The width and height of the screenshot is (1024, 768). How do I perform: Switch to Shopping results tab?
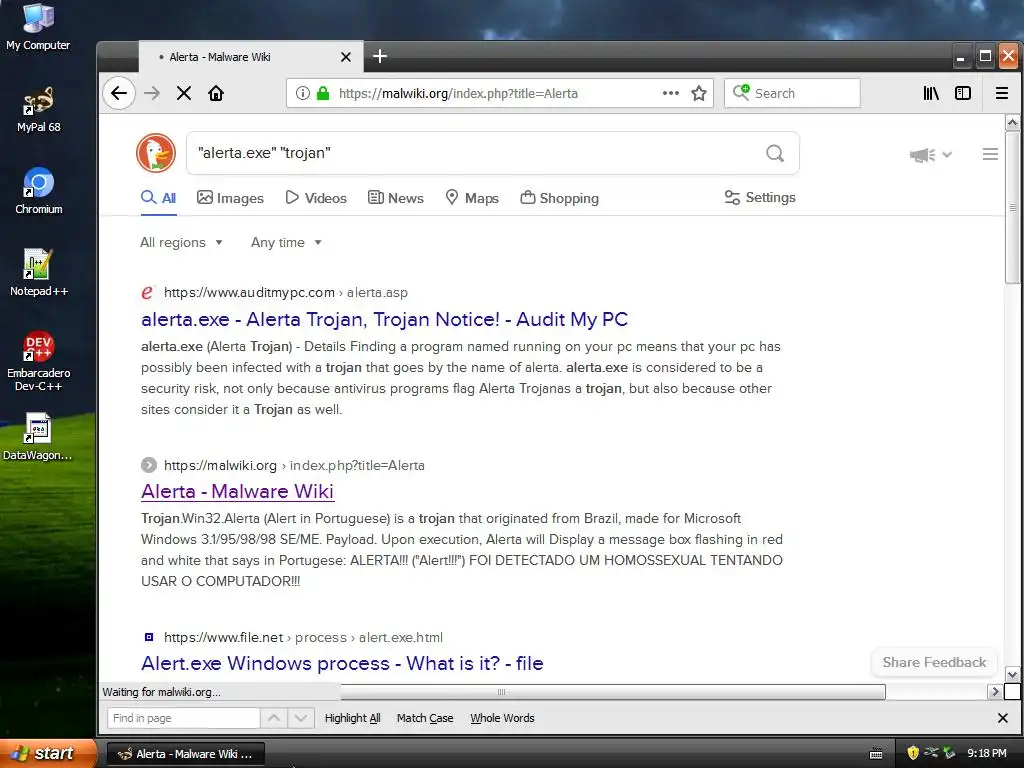tap(560, 198)
